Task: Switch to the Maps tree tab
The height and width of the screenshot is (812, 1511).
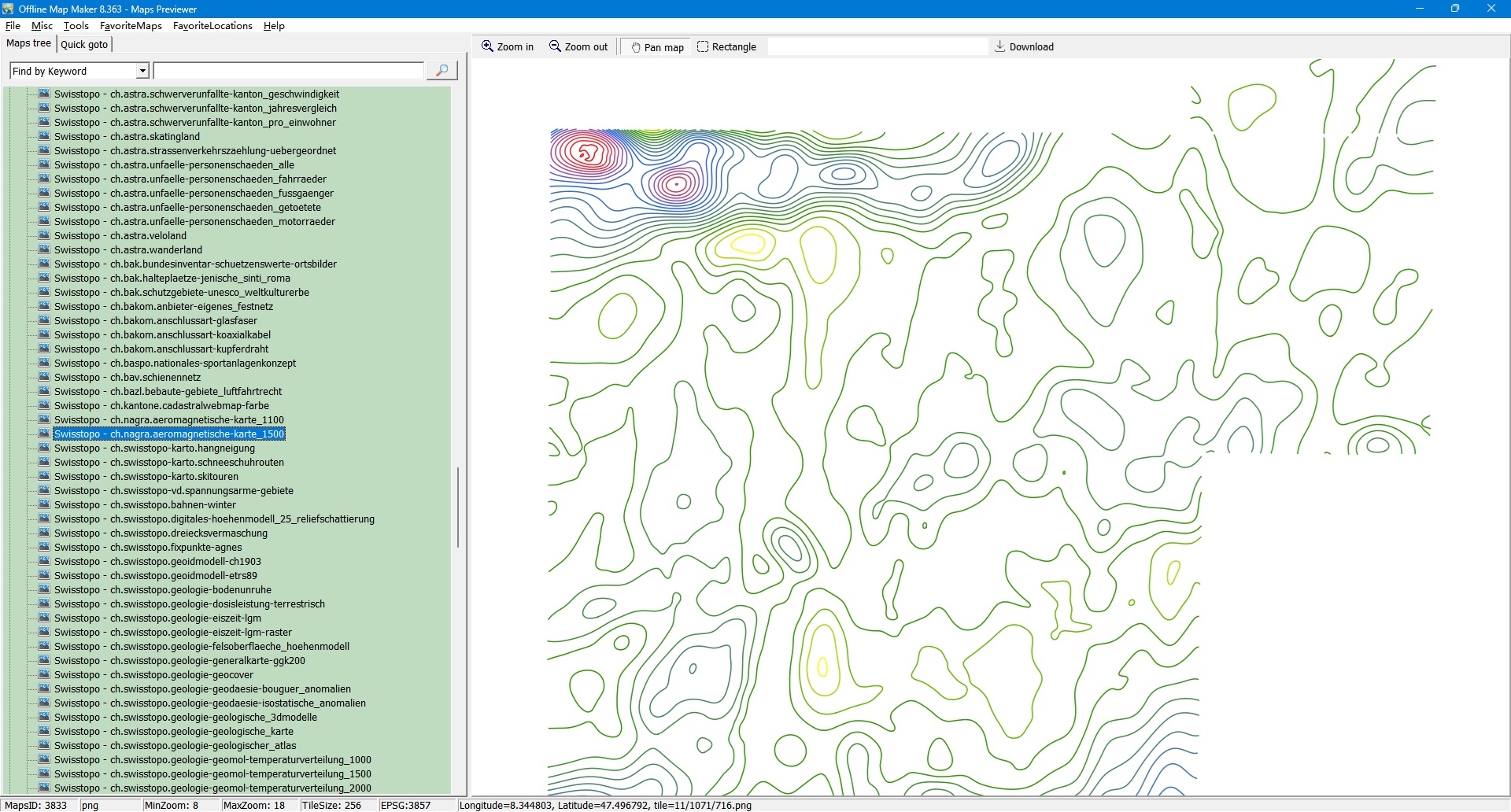Action: click(28, 44)
